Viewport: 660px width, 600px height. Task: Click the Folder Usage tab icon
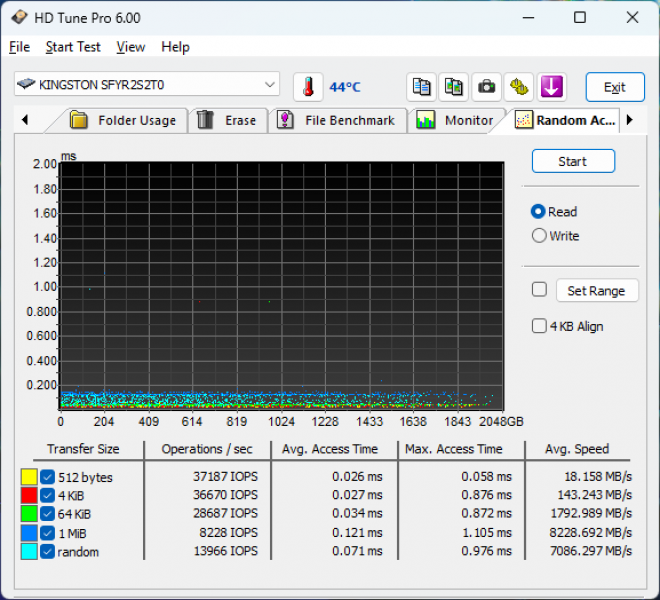[x=79, y=120]
